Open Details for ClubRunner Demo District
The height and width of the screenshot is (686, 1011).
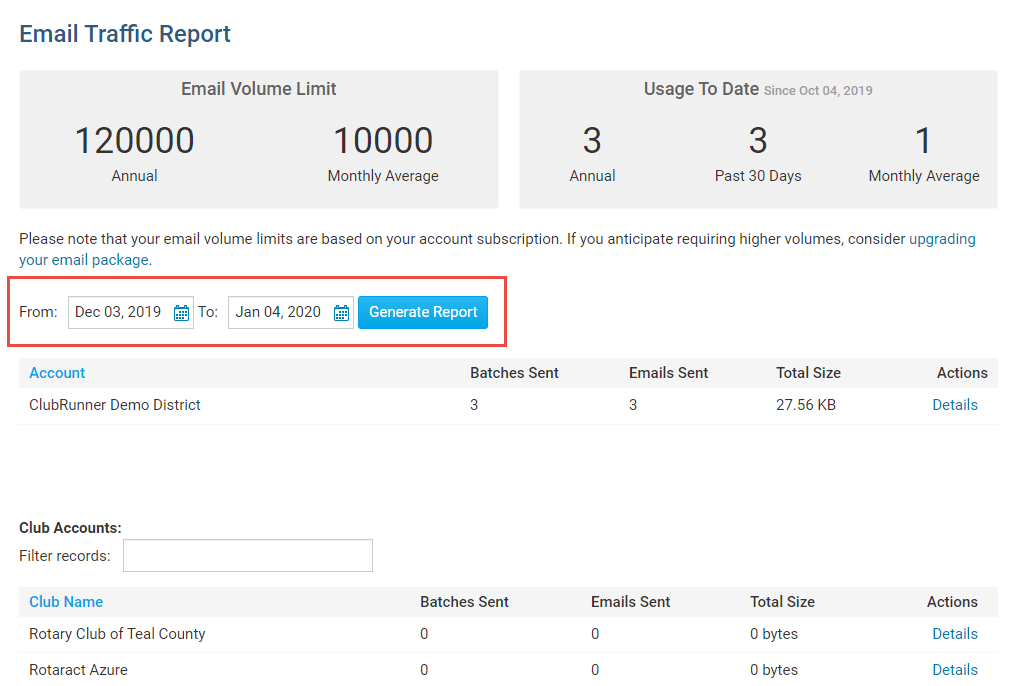954,405
